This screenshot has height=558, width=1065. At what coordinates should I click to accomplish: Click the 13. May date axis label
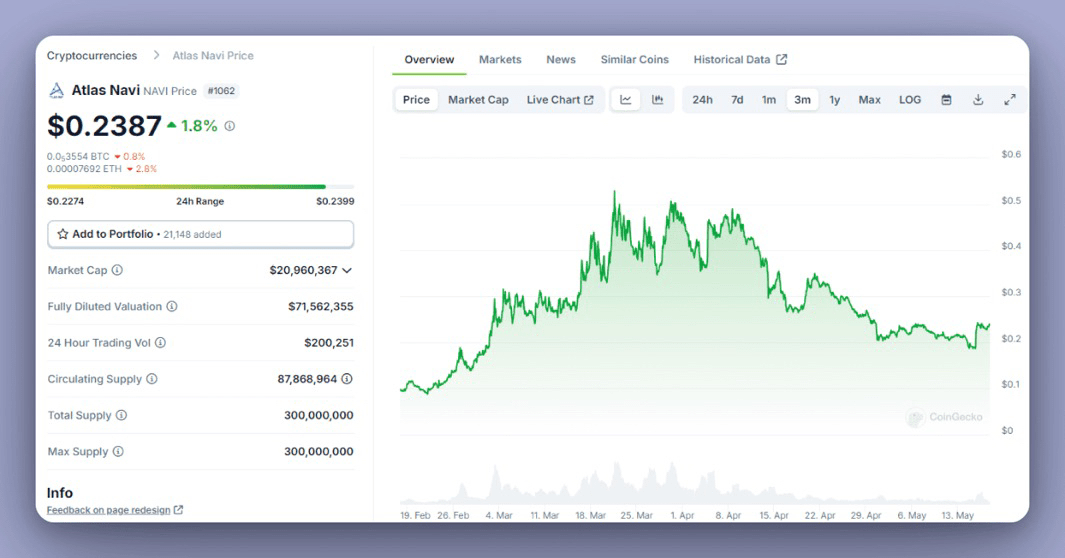pyautogui.click(x=958, y=515)
